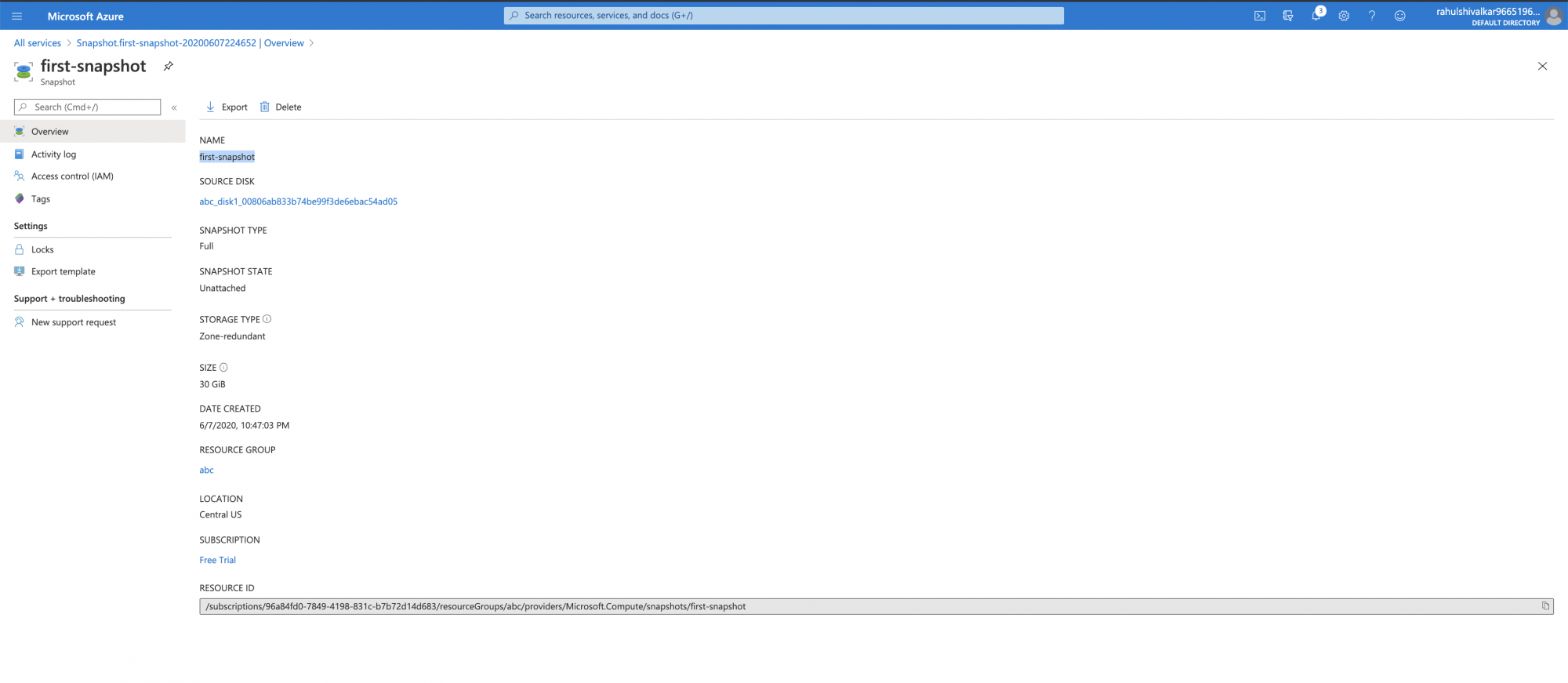Viewport: 1568px width, 683px height.
Task: Open the abc resource group link
Action: click(206, 470)
